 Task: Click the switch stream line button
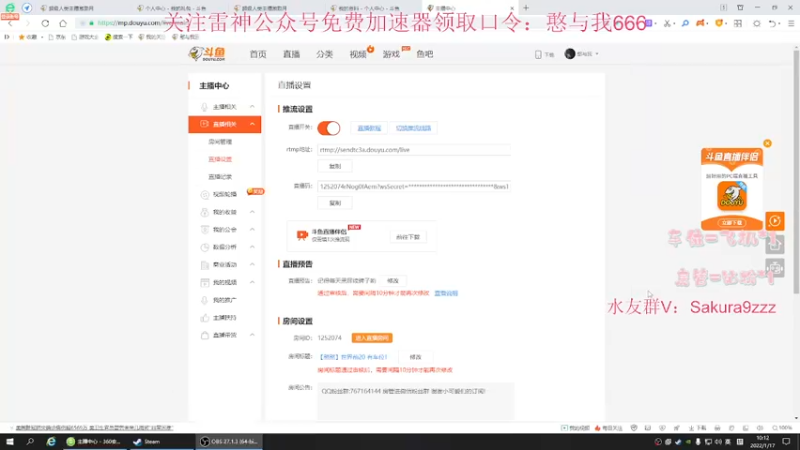413,128
